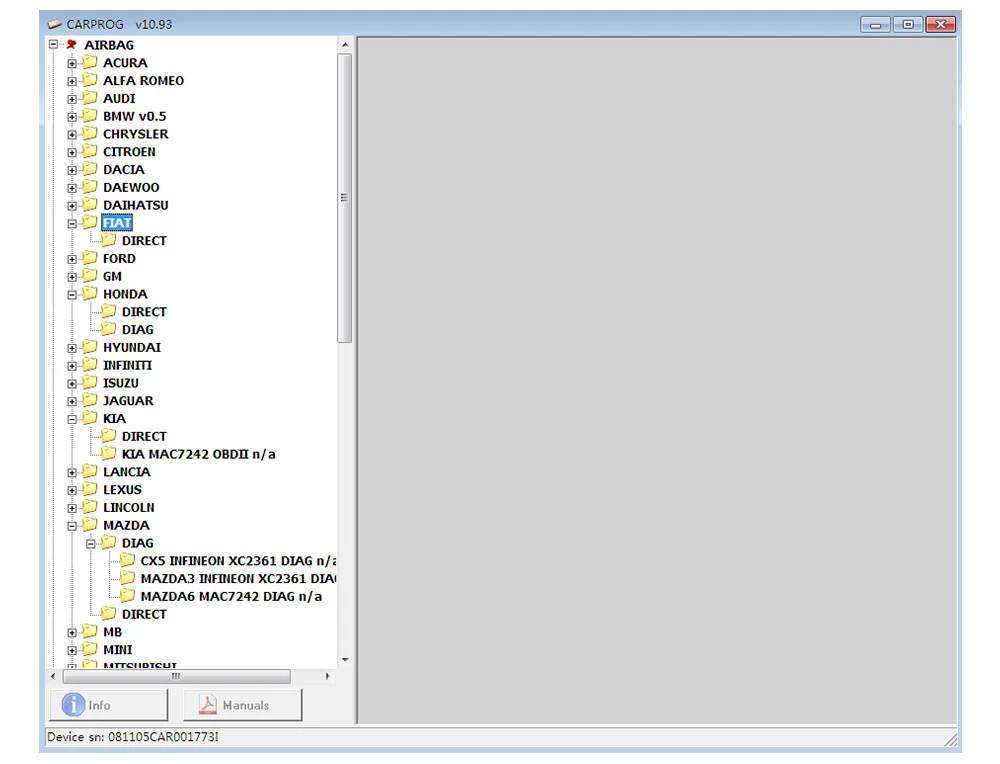Click the JAGUAR folder icon
The image size is (1000, 764).
(90, 400)
